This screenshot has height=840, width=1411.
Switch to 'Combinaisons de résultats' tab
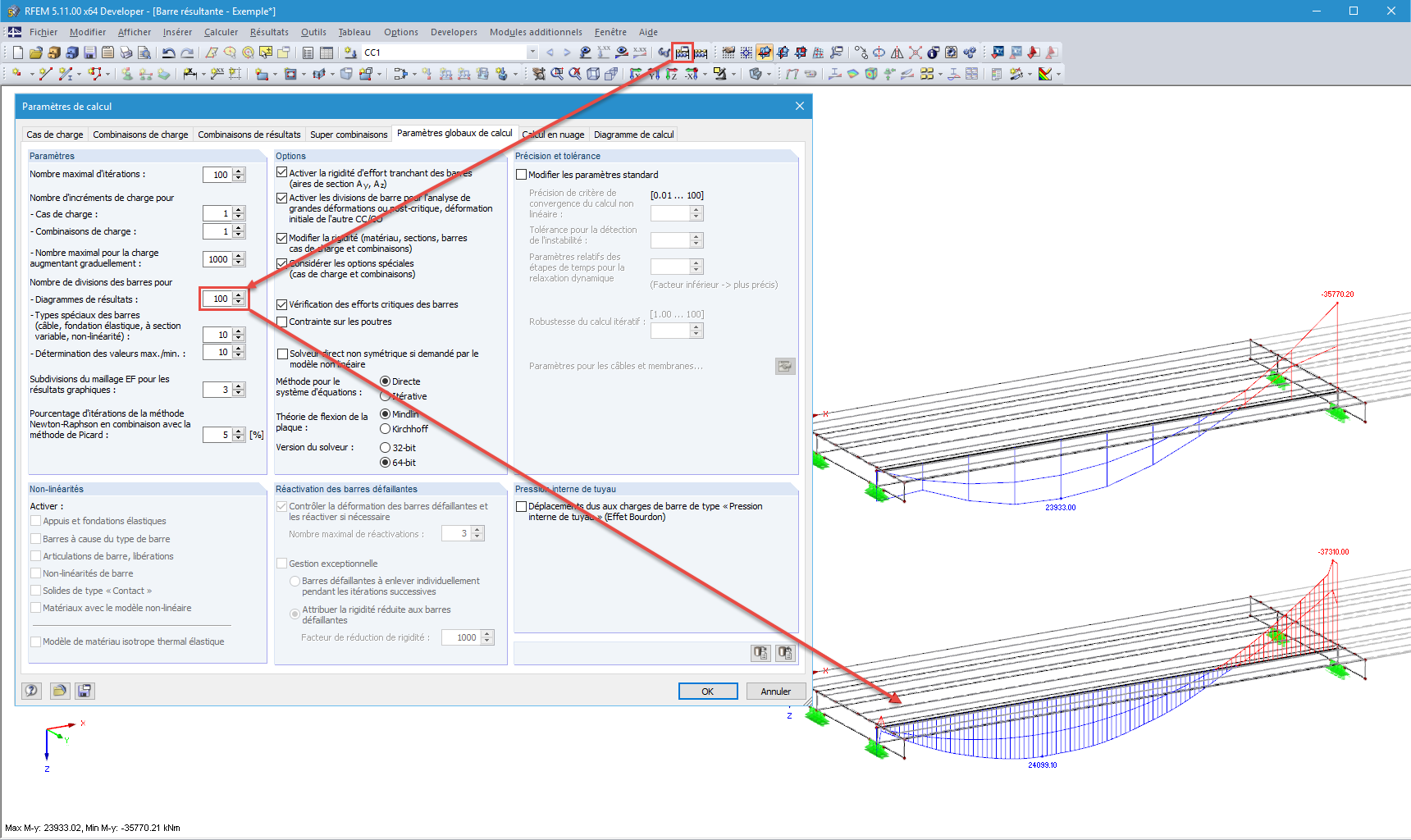[x=249, y=135]
